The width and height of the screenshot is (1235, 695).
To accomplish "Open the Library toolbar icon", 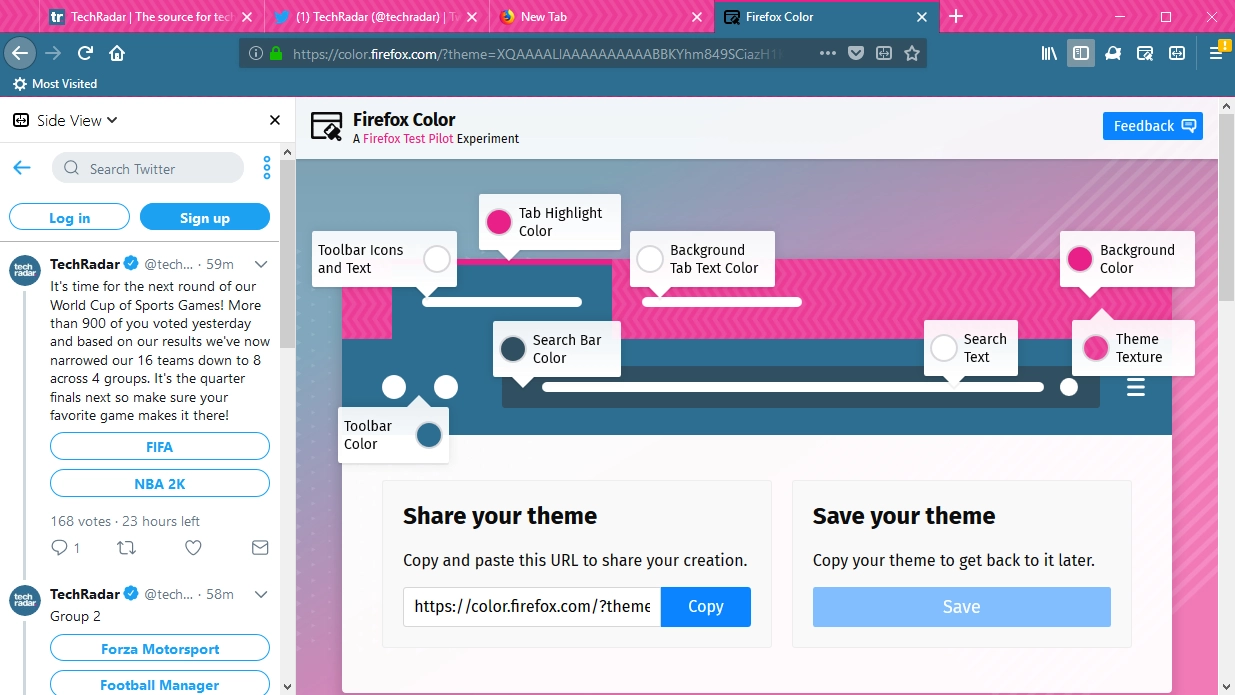I will pos(1049,53).
